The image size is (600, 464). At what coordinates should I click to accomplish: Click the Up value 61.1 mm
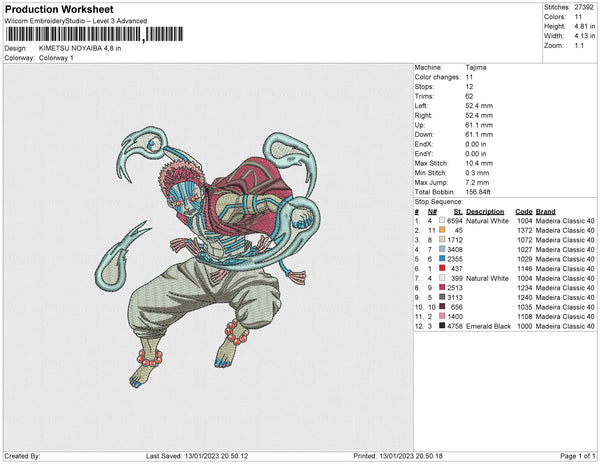click(x=479, y=125)
